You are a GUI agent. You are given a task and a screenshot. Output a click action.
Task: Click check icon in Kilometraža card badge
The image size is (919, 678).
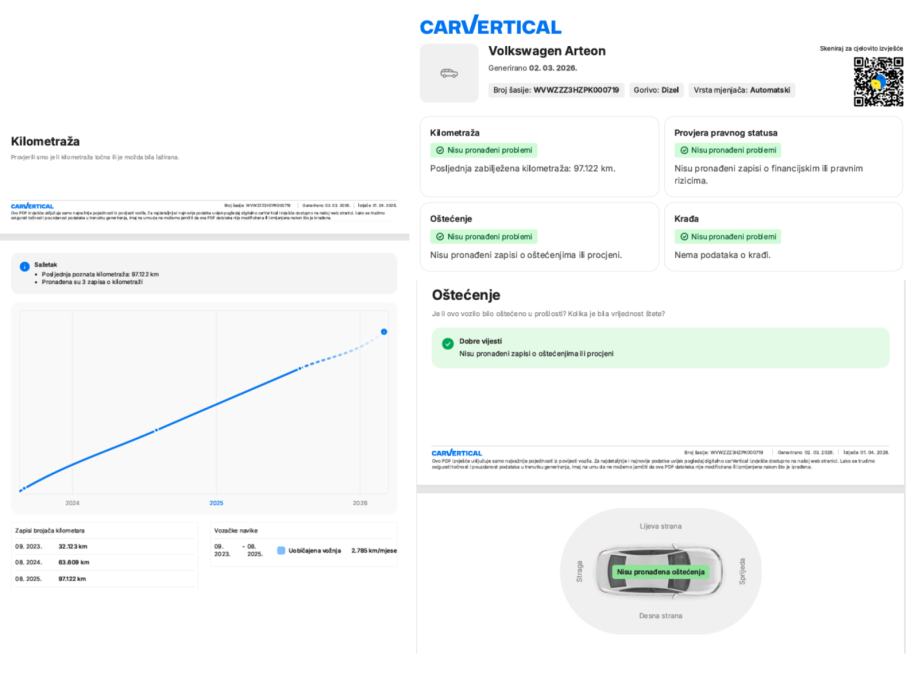tap(440, 151)
